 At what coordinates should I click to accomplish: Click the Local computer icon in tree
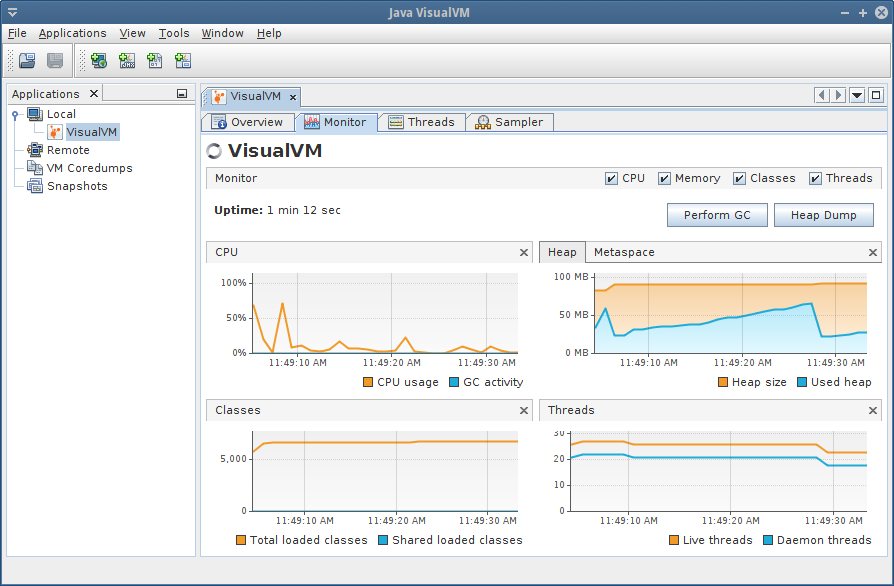click(x=35, y=114)
